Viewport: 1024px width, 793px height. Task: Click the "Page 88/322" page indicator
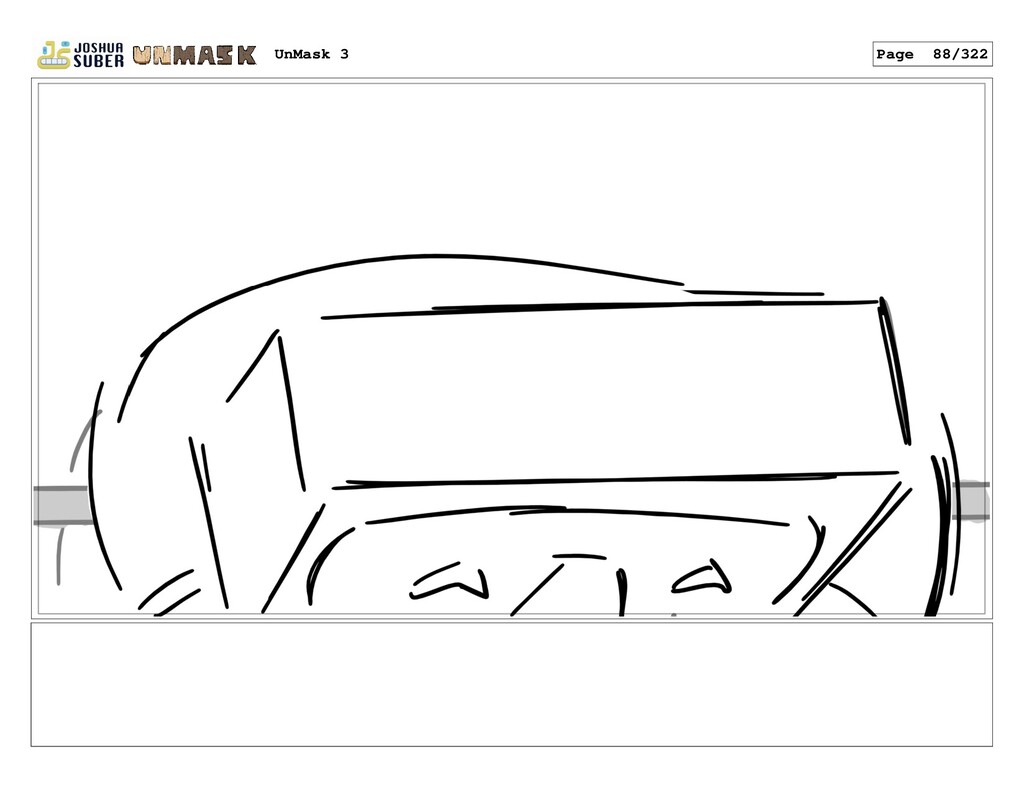932,54
